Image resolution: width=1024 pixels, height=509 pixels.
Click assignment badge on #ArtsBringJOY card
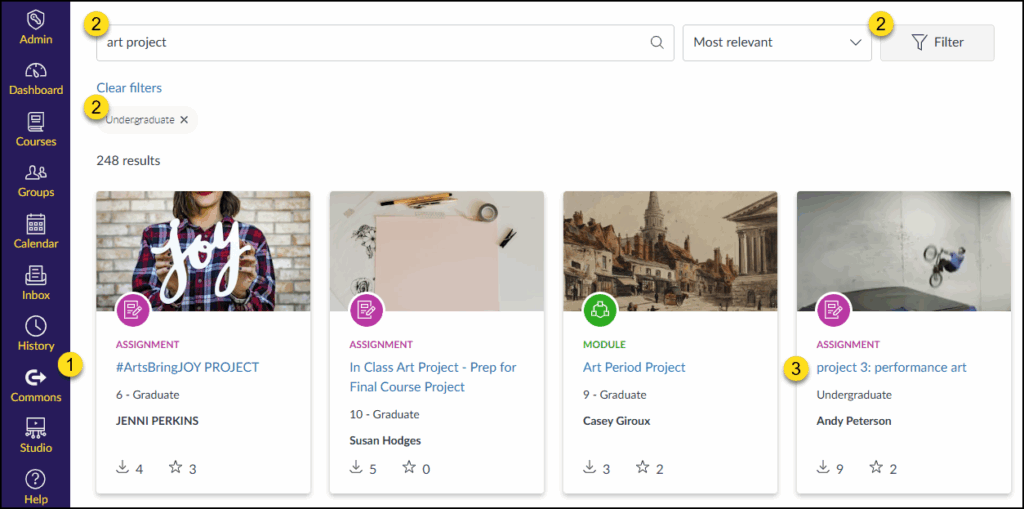[x=133, y=310]
